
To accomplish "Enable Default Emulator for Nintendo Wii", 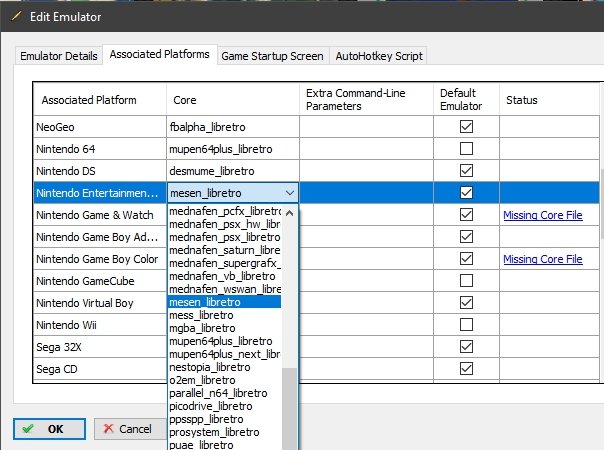I will [x=466, y=324].
